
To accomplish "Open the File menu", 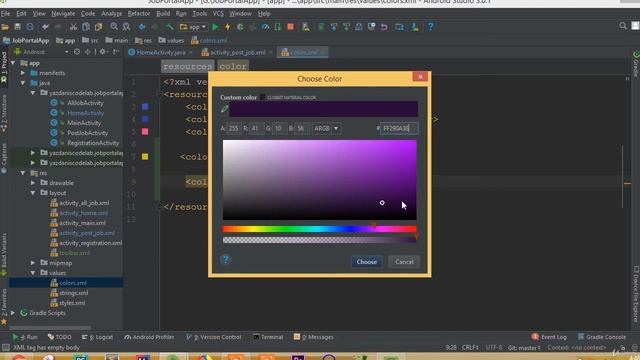I will tap(5, 13).
